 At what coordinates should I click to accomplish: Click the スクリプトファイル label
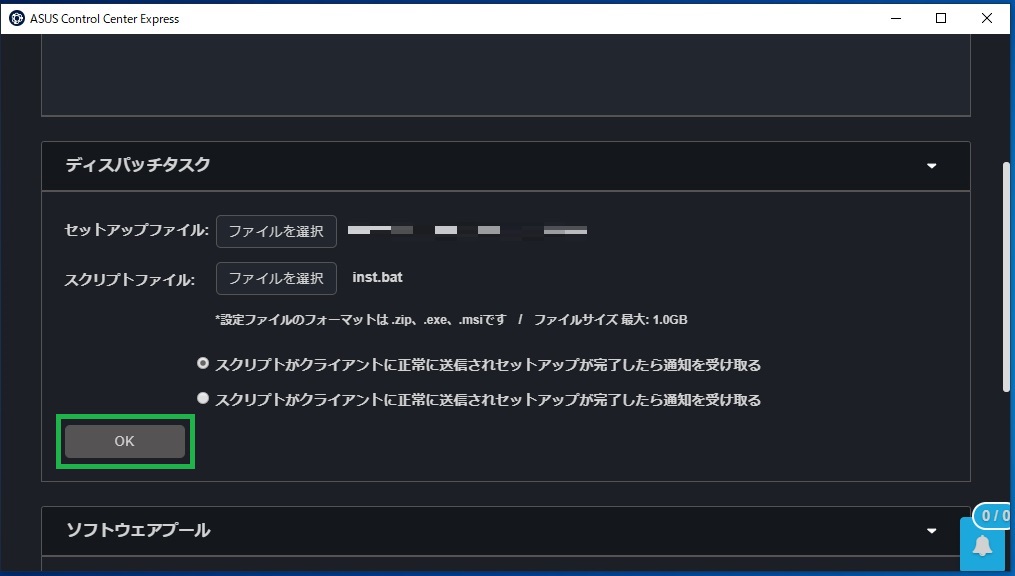[x=129, y=280]
